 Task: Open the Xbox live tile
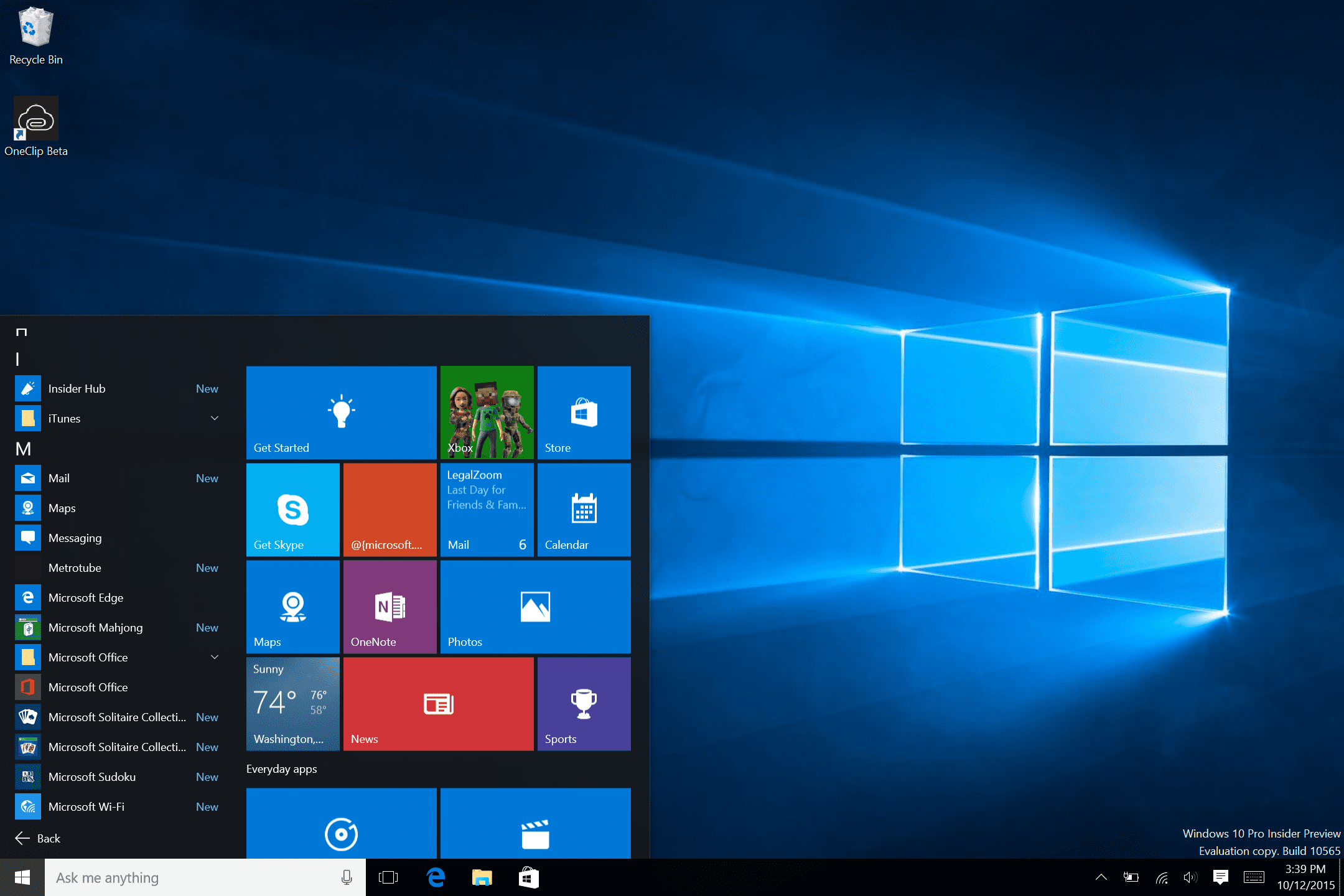tap(487, 413)
